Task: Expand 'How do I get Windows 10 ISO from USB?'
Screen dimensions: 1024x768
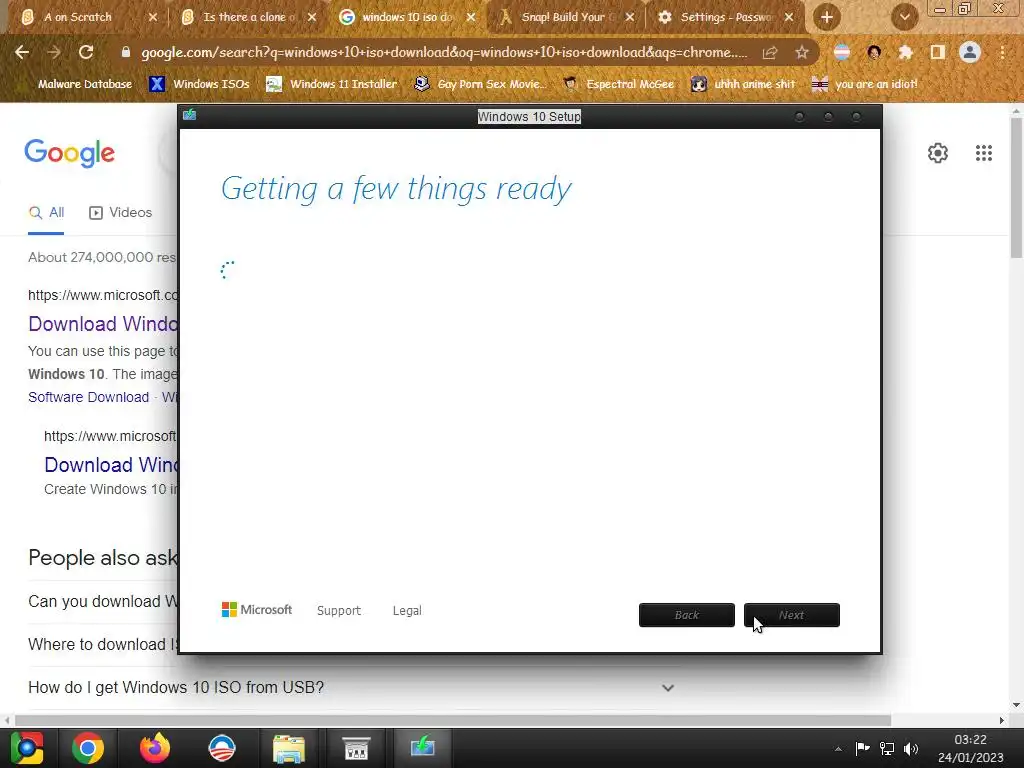Action: 351,688
